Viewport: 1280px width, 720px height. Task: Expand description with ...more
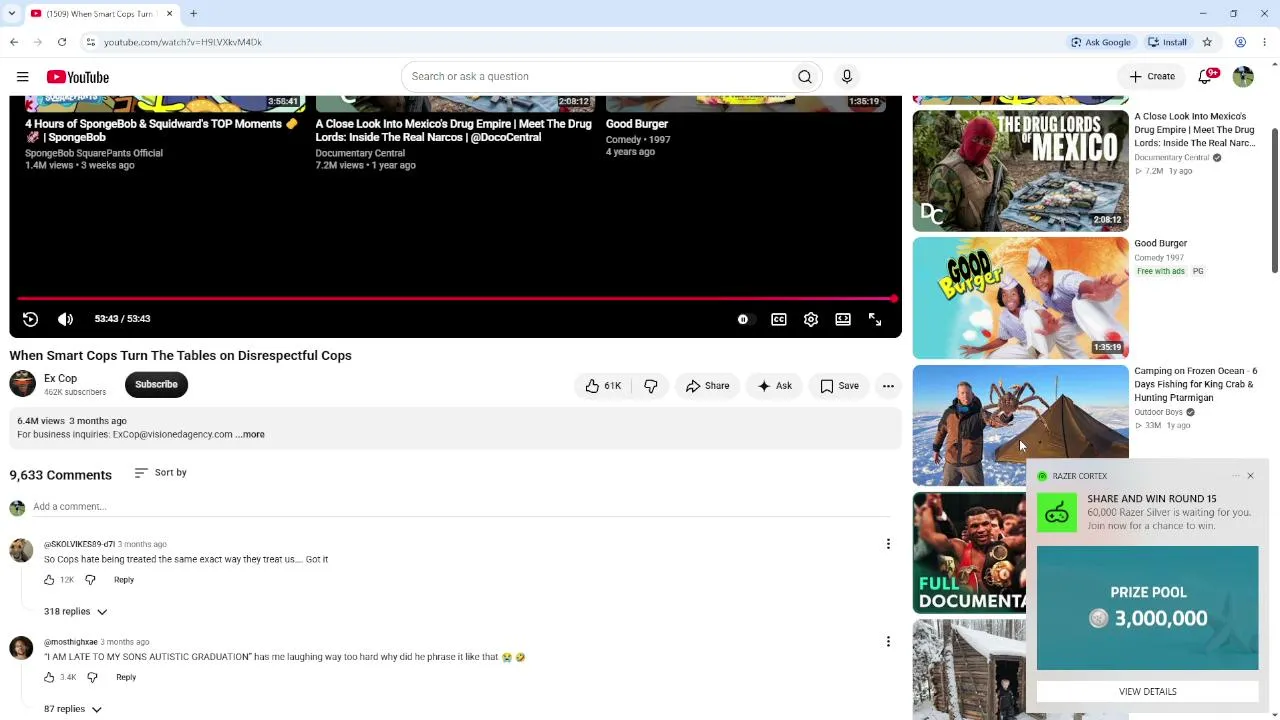[252, 435]
